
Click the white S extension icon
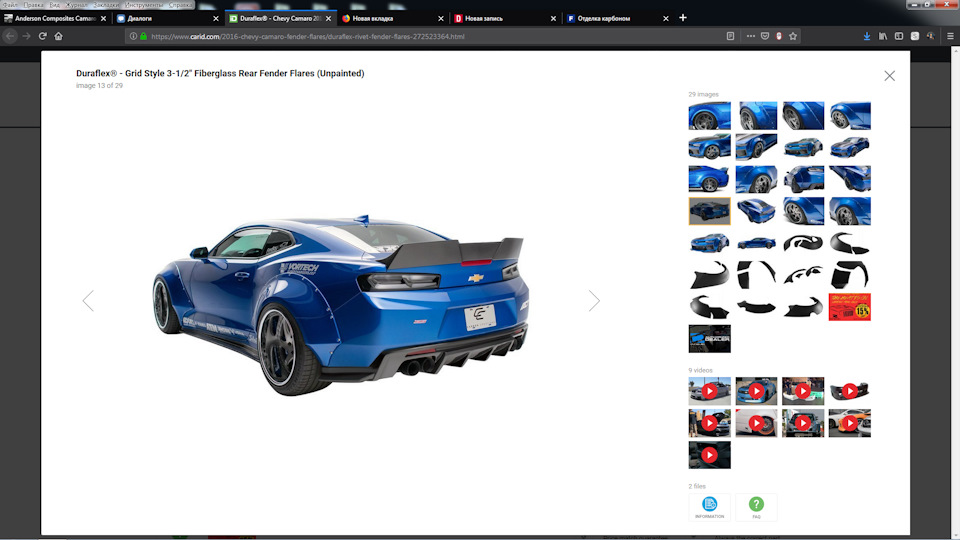[x=915, y=36]
